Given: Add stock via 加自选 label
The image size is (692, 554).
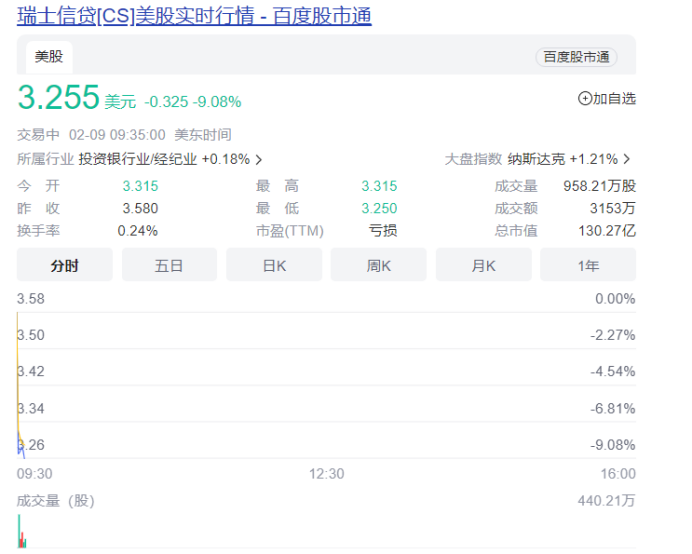Looking at the screenshot, I should pos(614,98).
